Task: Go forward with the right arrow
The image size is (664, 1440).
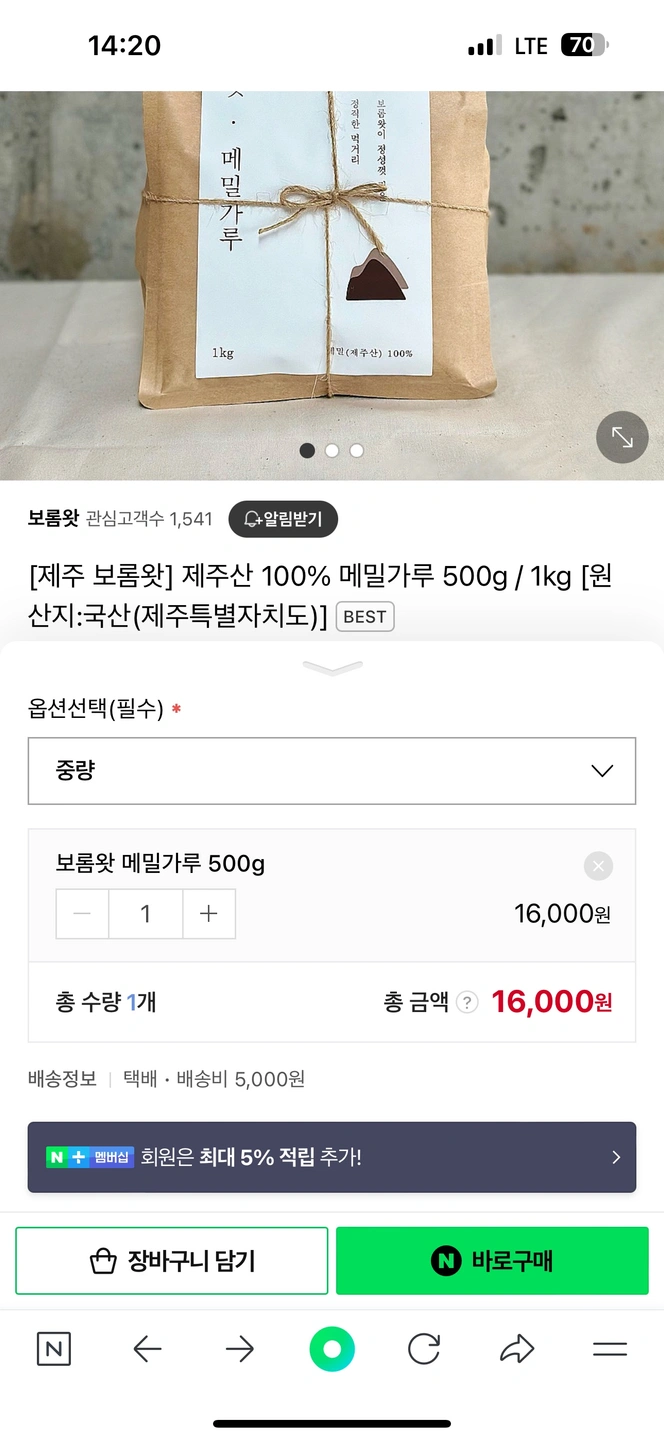Action: 240,1350
